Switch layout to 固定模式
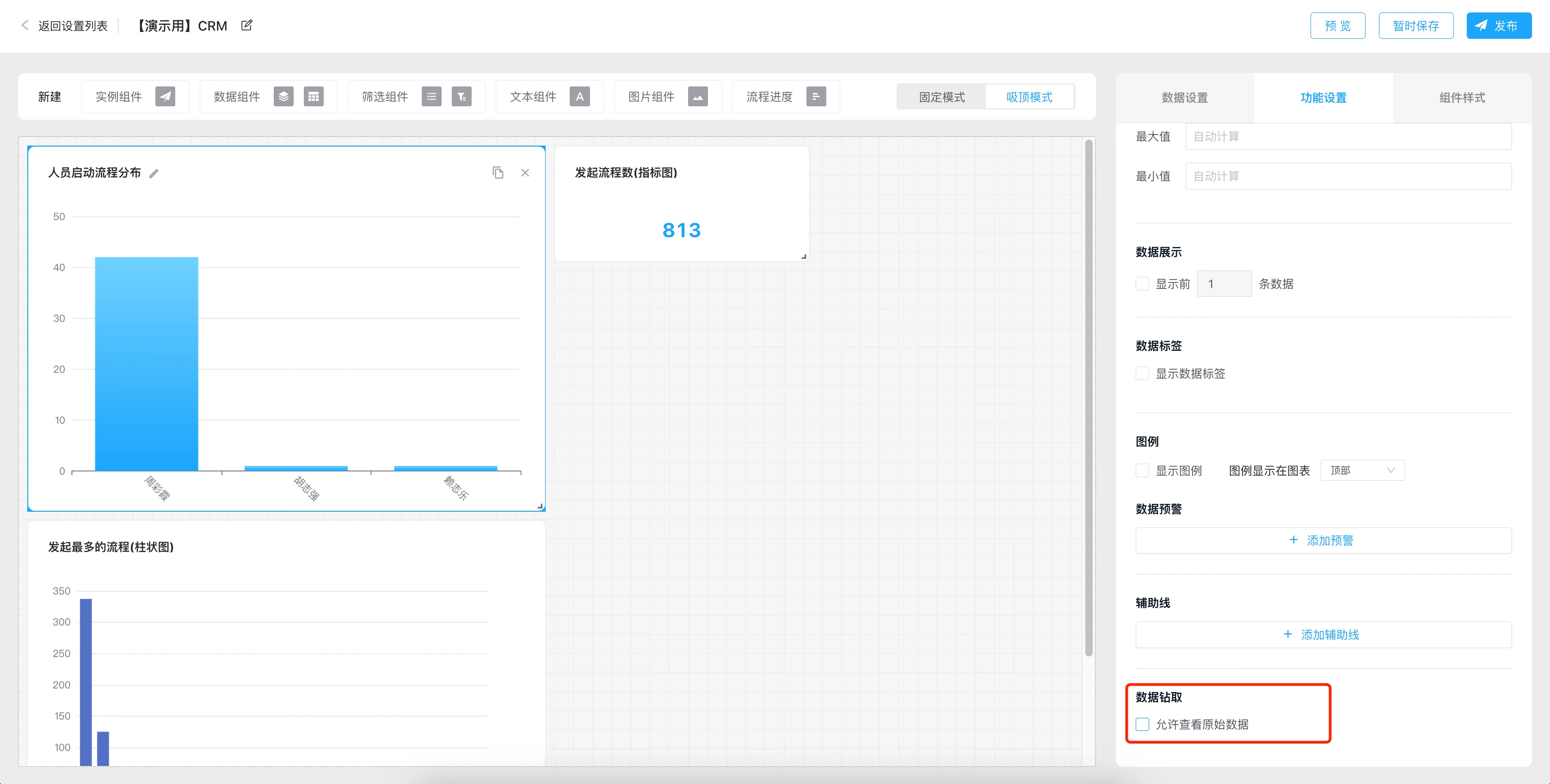This screenshot has height=784, width=1550. [941, 97]
